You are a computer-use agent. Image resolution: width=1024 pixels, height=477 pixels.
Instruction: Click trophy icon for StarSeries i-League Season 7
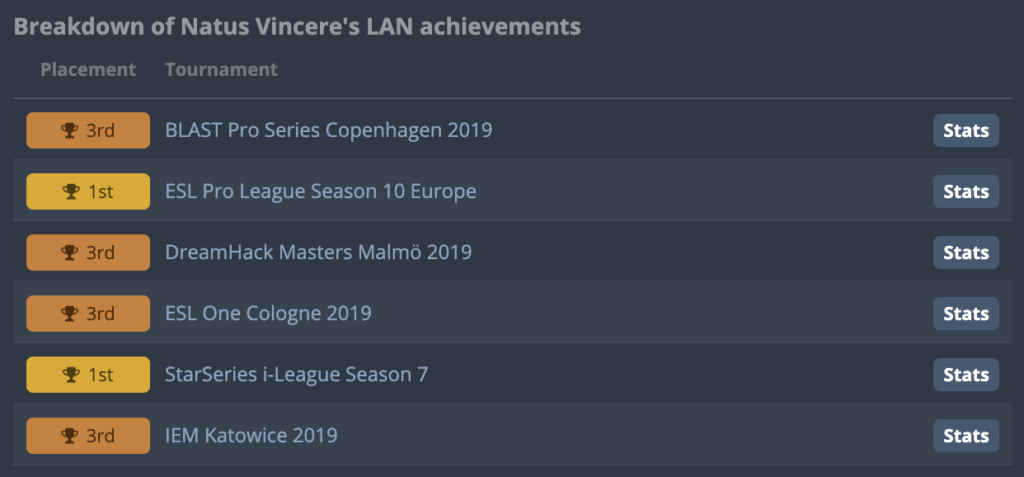click(71, 374)
